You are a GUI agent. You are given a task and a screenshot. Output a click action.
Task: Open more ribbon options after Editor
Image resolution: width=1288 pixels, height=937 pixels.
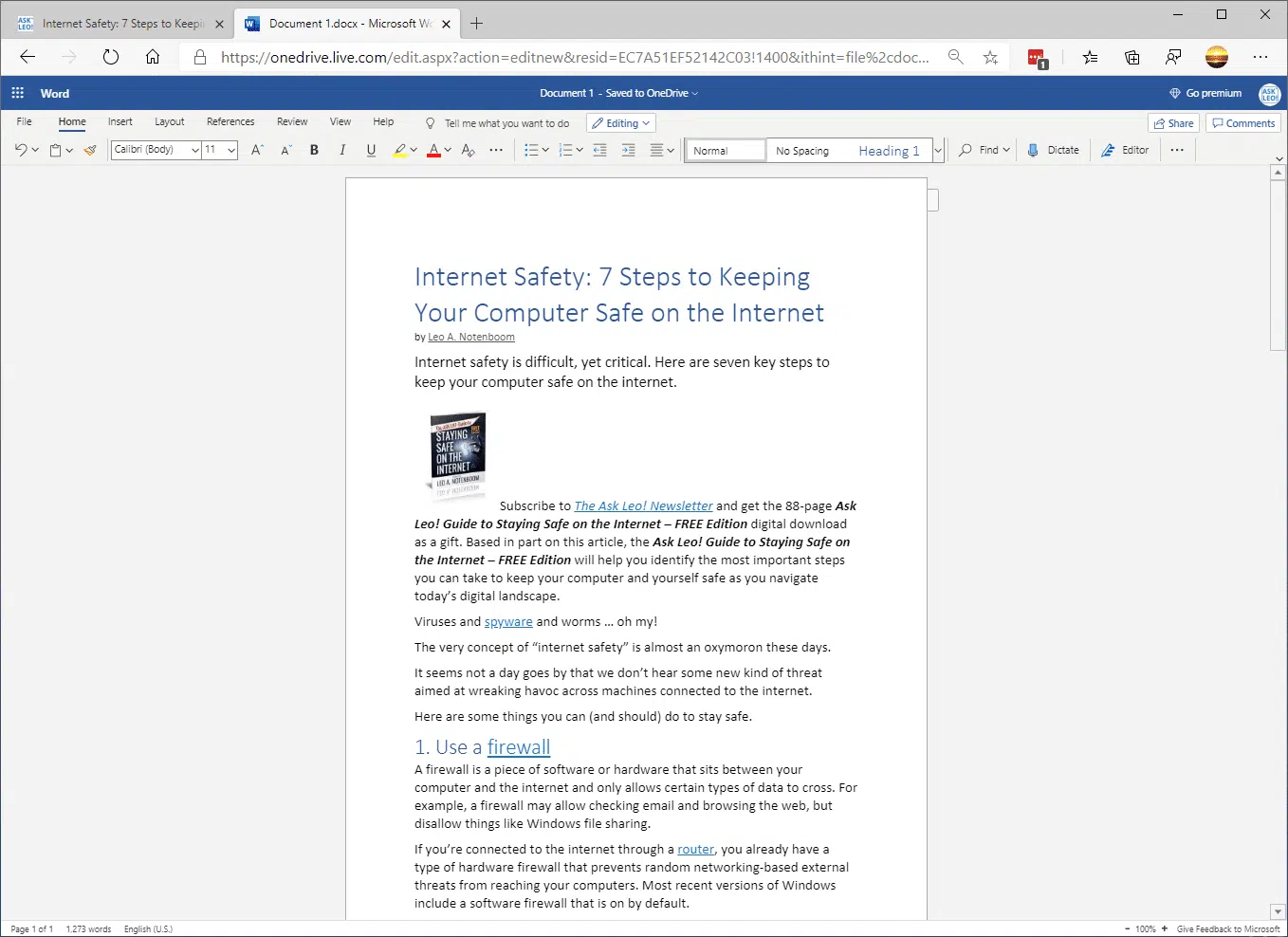pos(1177,150)
